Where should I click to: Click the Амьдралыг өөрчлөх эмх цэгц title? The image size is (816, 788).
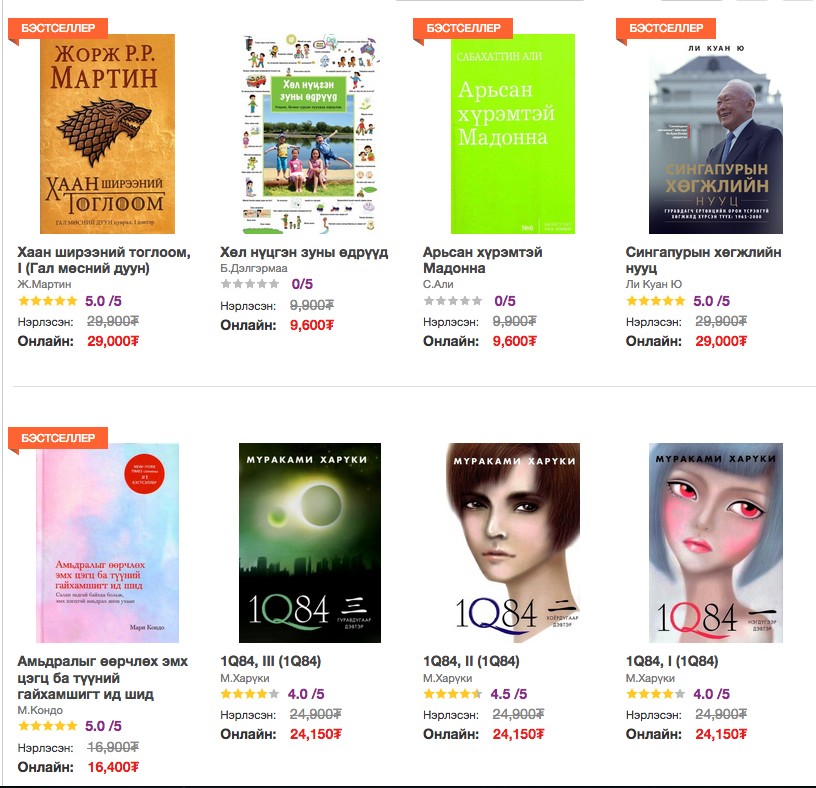[x=103, y=678]
